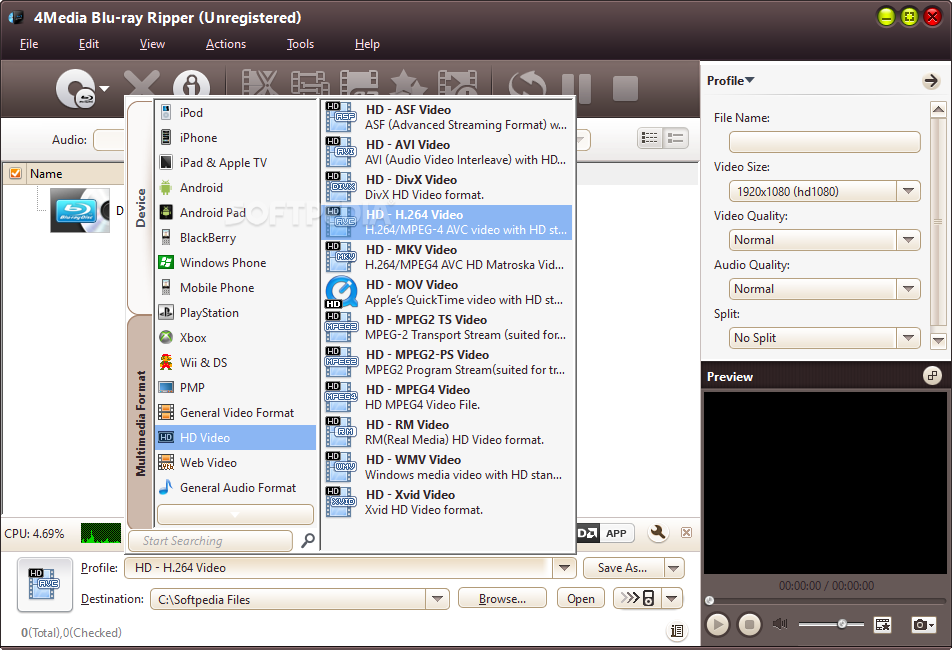
Task: Expand the Video Quality dropdown
Action: (908, 240)
